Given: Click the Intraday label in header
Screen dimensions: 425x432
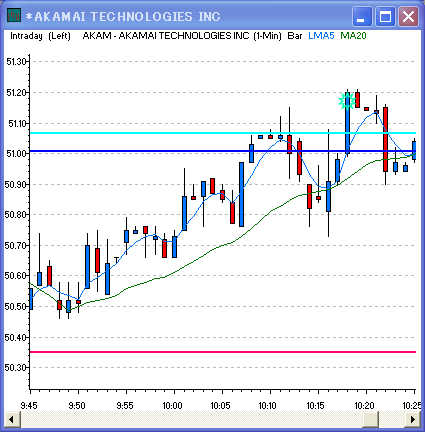Looking at the screenshot, I should (x=26, y=36).
